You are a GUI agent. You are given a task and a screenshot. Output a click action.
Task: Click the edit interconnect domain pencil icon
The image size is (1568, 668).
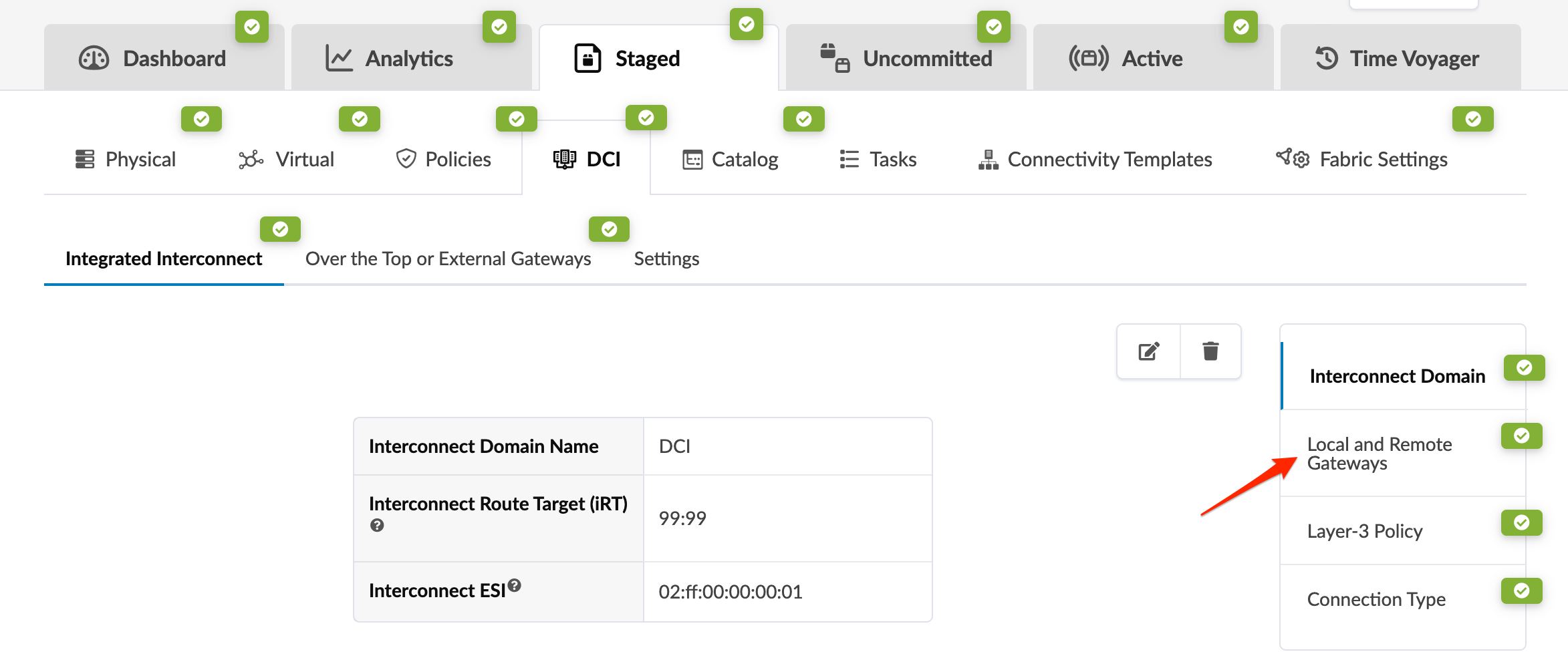tap(1148, 351)
